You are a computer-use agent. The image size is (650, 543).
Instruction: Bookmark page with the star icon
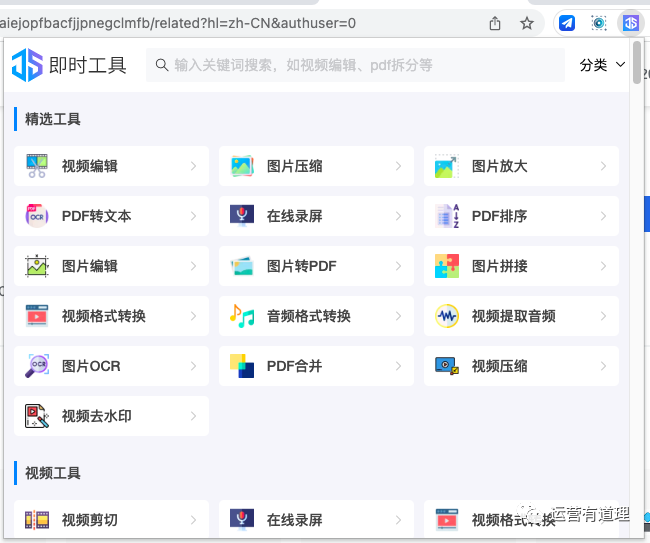pyautogui.click(x=527, y=23)
